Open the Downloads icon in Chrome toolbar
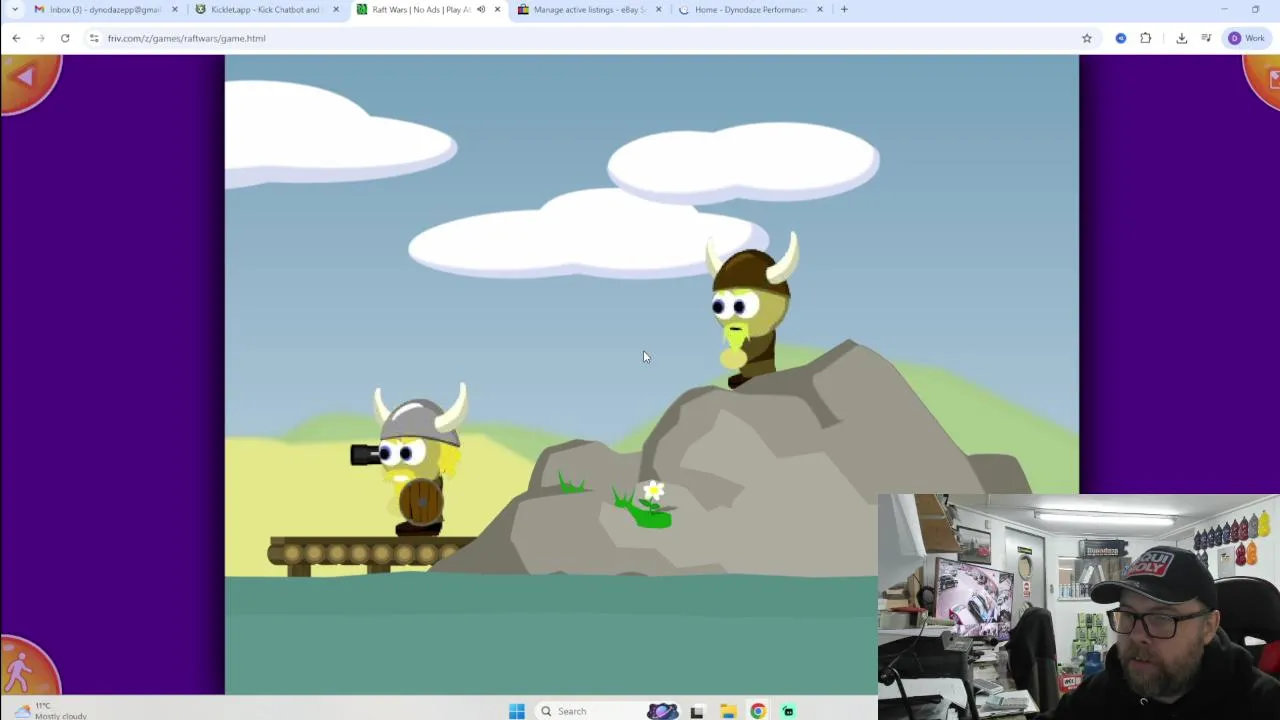The width and height of the screenshot is (1280, 720). click(1181, 38)
